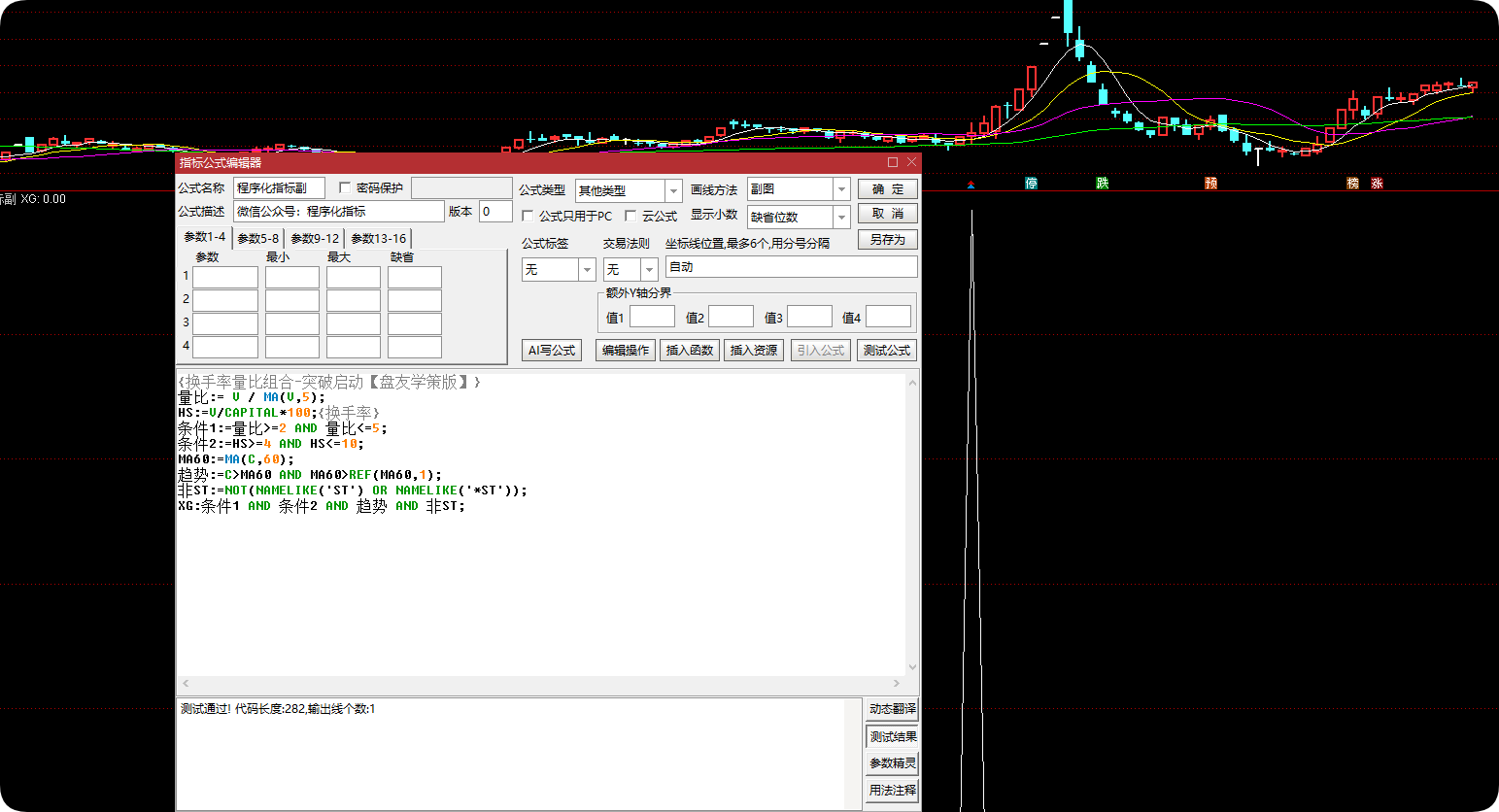This screenshot has width=1499, height=812.
Task: Tick the 公式只用于PC checkbox
Action: pyautogui.click(x=528, y=216)
